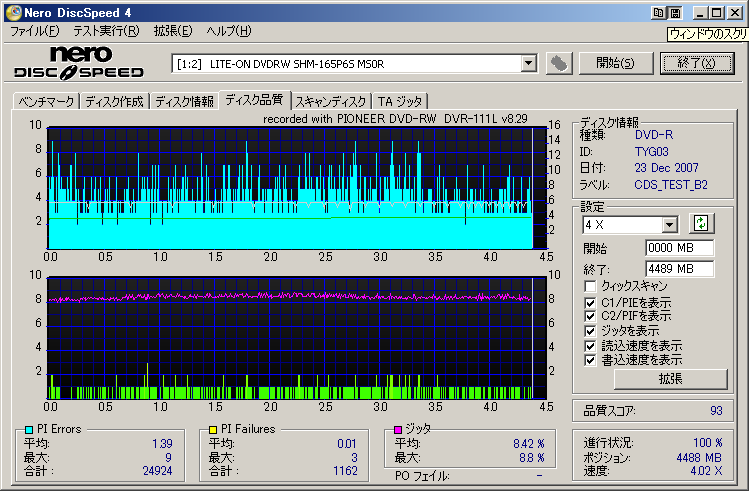This screenshot has height=491, width=749.
Task: Toggle the クイックスキャン checkbox
Action: [x=590, y=286]
